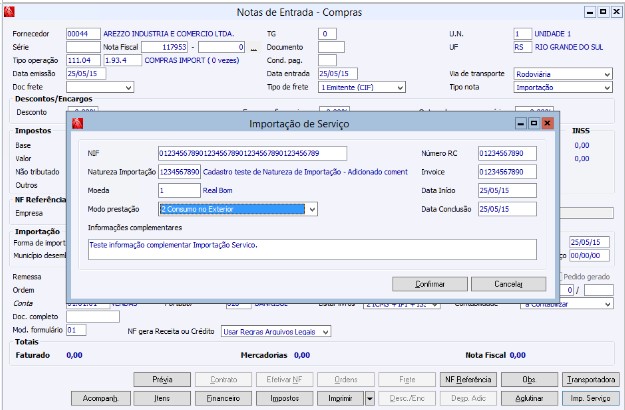Click the Obs. button
The width and height of the screenshot is (625, 410).
(529, 379)
